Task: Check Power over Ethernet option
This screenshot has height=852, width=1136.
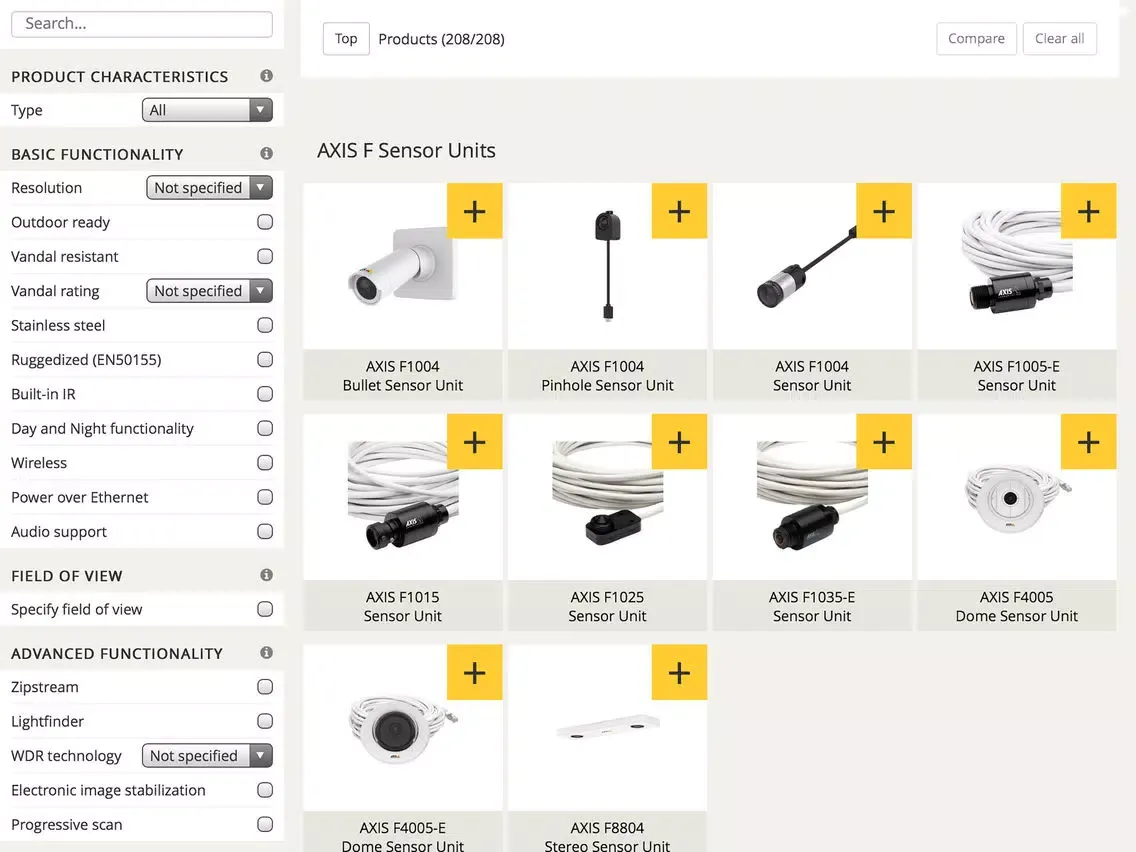Action: click(265, 497)
